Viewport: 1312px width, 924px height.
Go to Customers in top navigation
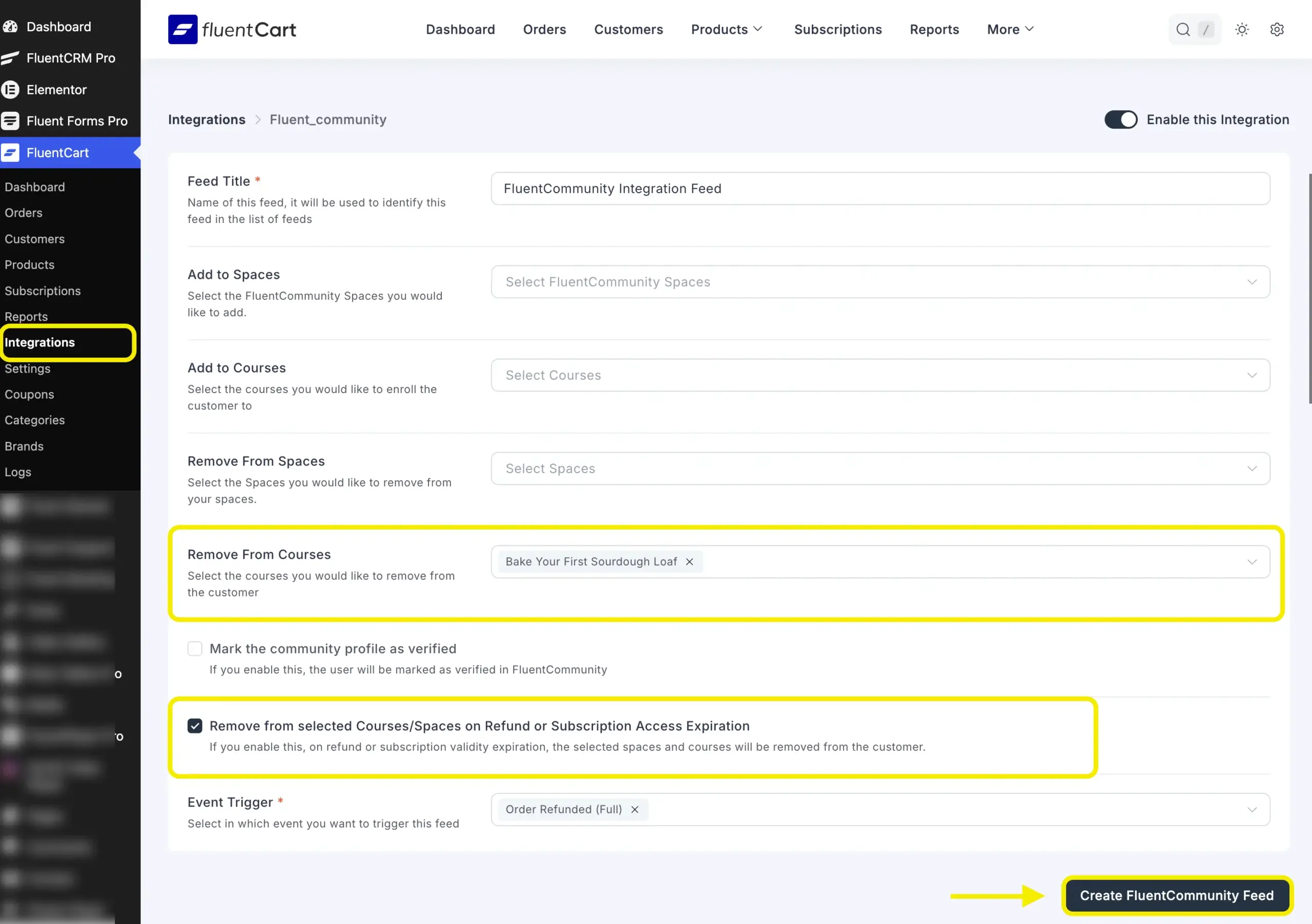click(628, 29)
